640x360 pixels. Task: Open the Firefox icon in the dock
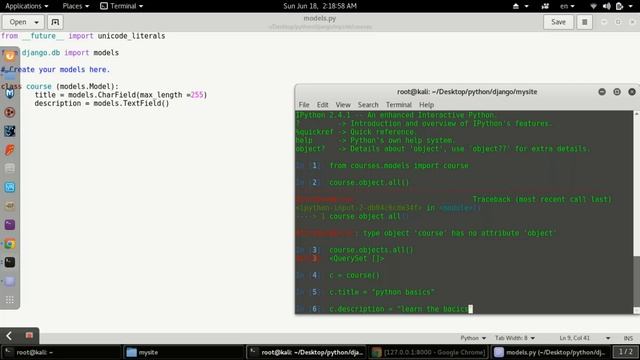[x=10, y=56]
